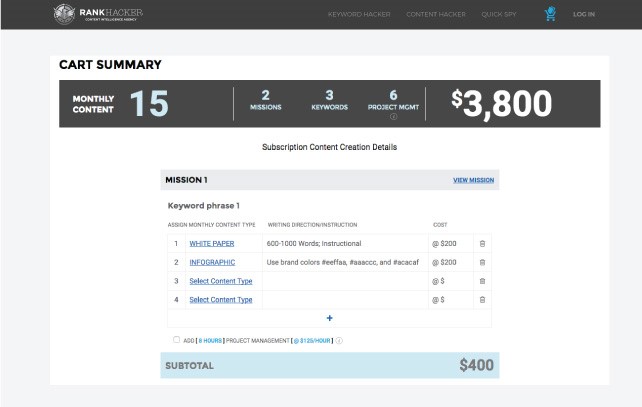Remove the third content row
Viewport: 642px width, 407px height.
[x=482, y=281]
